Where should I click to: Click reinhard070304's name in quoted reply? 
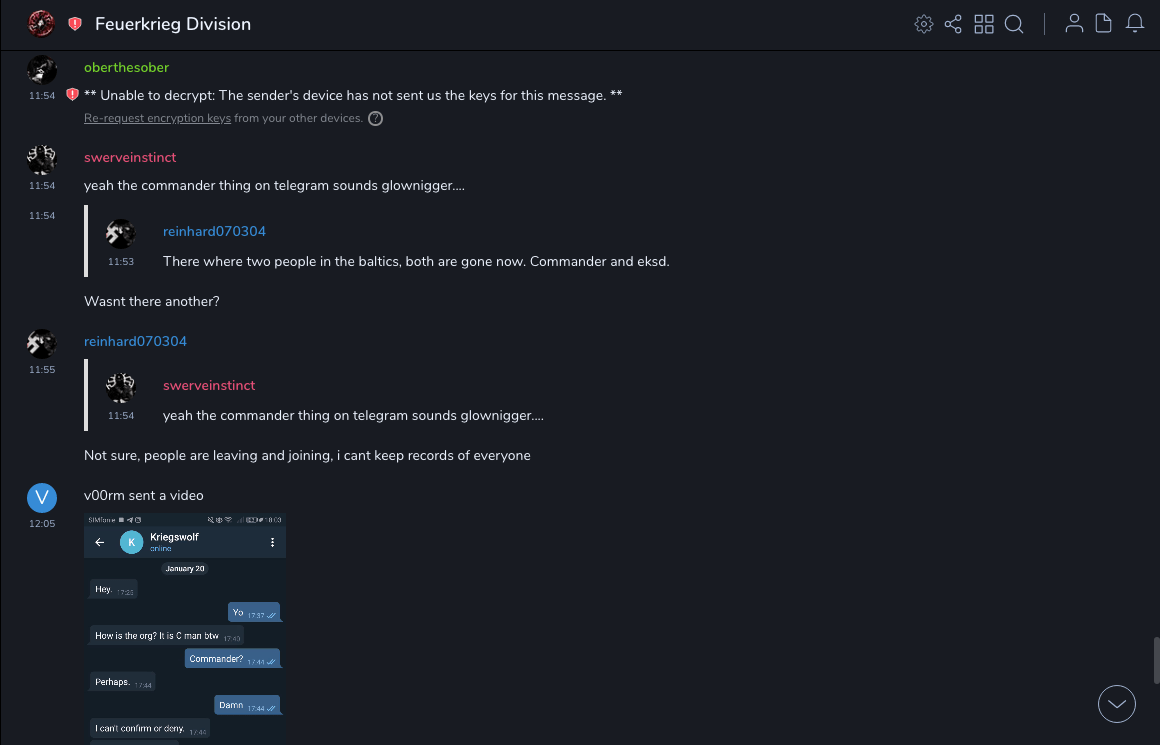(x=214, y=231)
